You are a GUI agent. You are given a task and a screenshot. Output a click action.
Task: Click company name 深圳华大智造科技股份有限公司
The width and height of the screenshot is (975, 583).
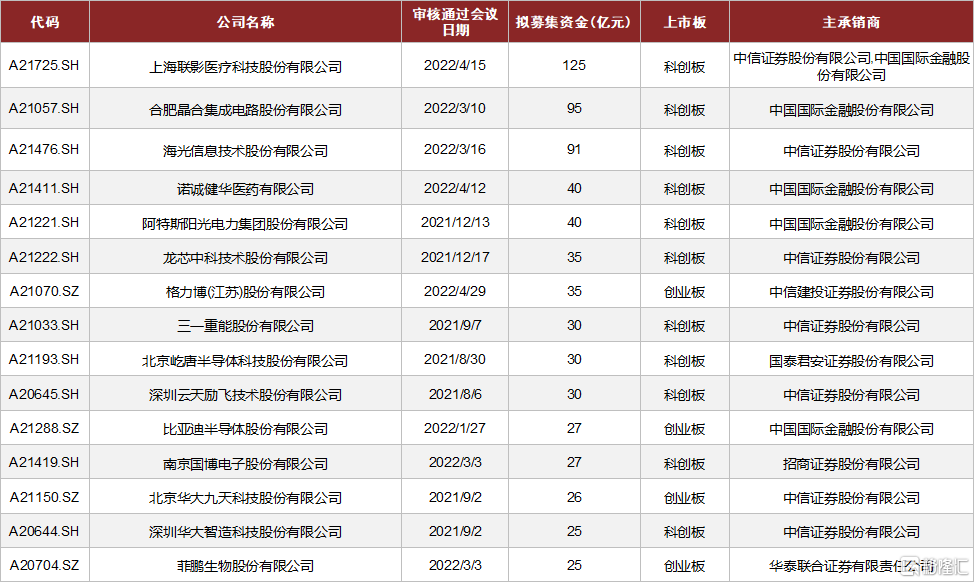(x=246, y=533)
